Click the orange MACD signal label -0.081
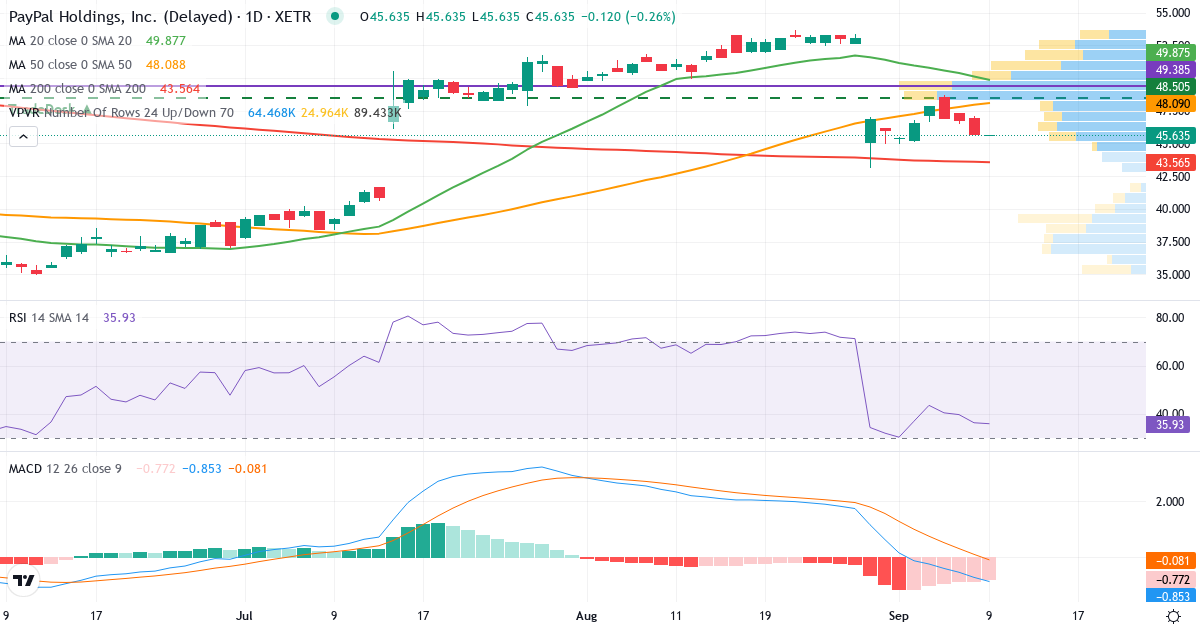 (1172, 560)
